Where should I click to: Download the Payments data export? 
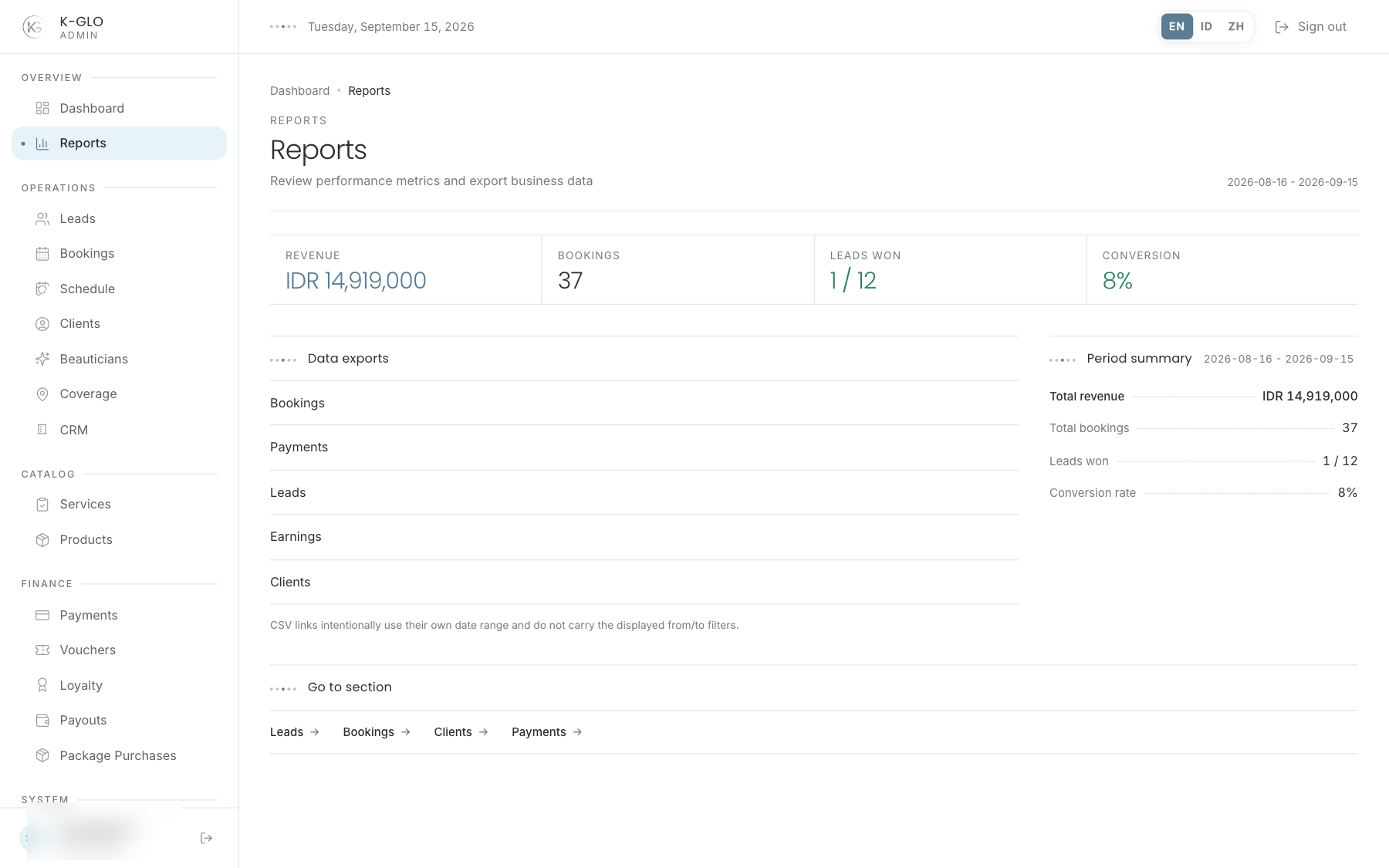(x=644, y=448)
